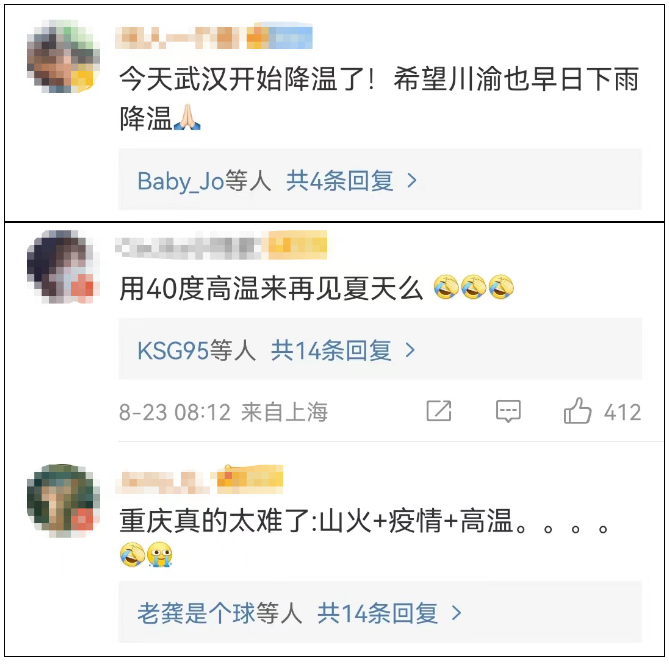669x664 pixels.
Task: View all 共4条回复 replies
Action: click(x=340, y=181)
